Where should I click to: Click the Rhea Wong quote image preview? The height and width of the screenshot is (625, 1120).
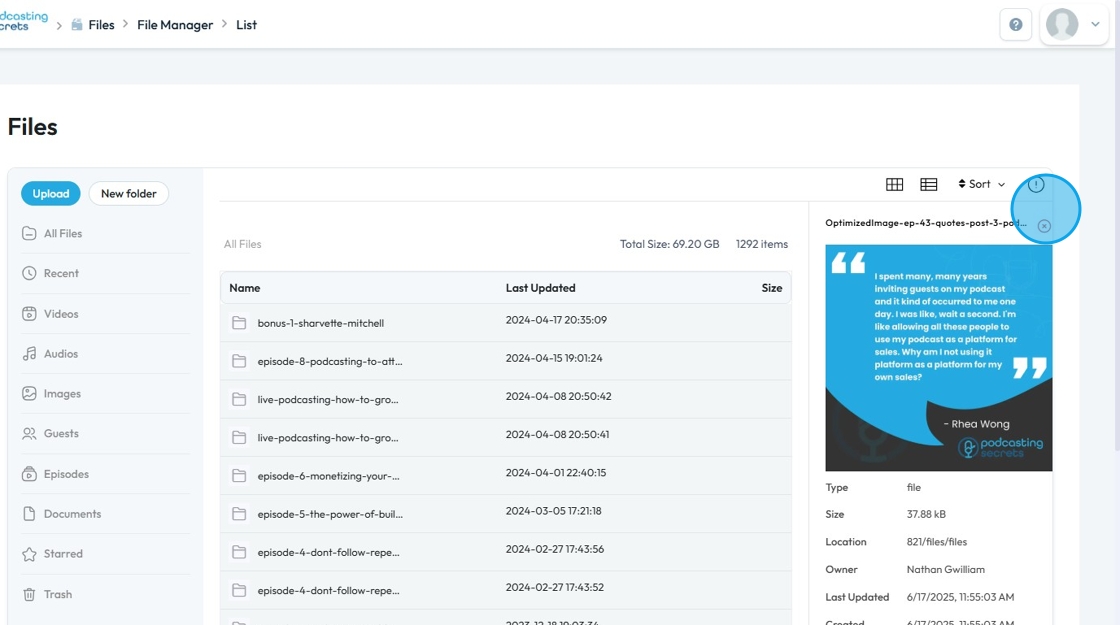939,358
